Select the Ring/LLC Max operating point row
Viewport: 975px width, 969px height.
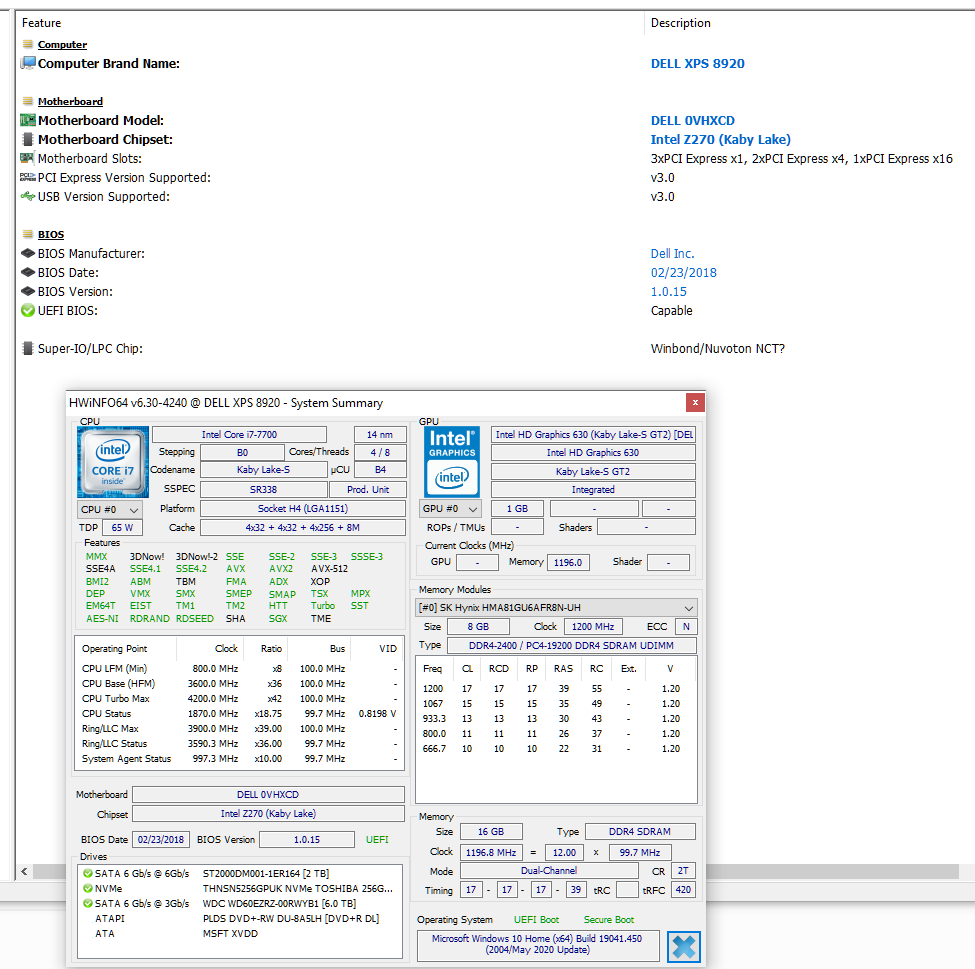239,728
